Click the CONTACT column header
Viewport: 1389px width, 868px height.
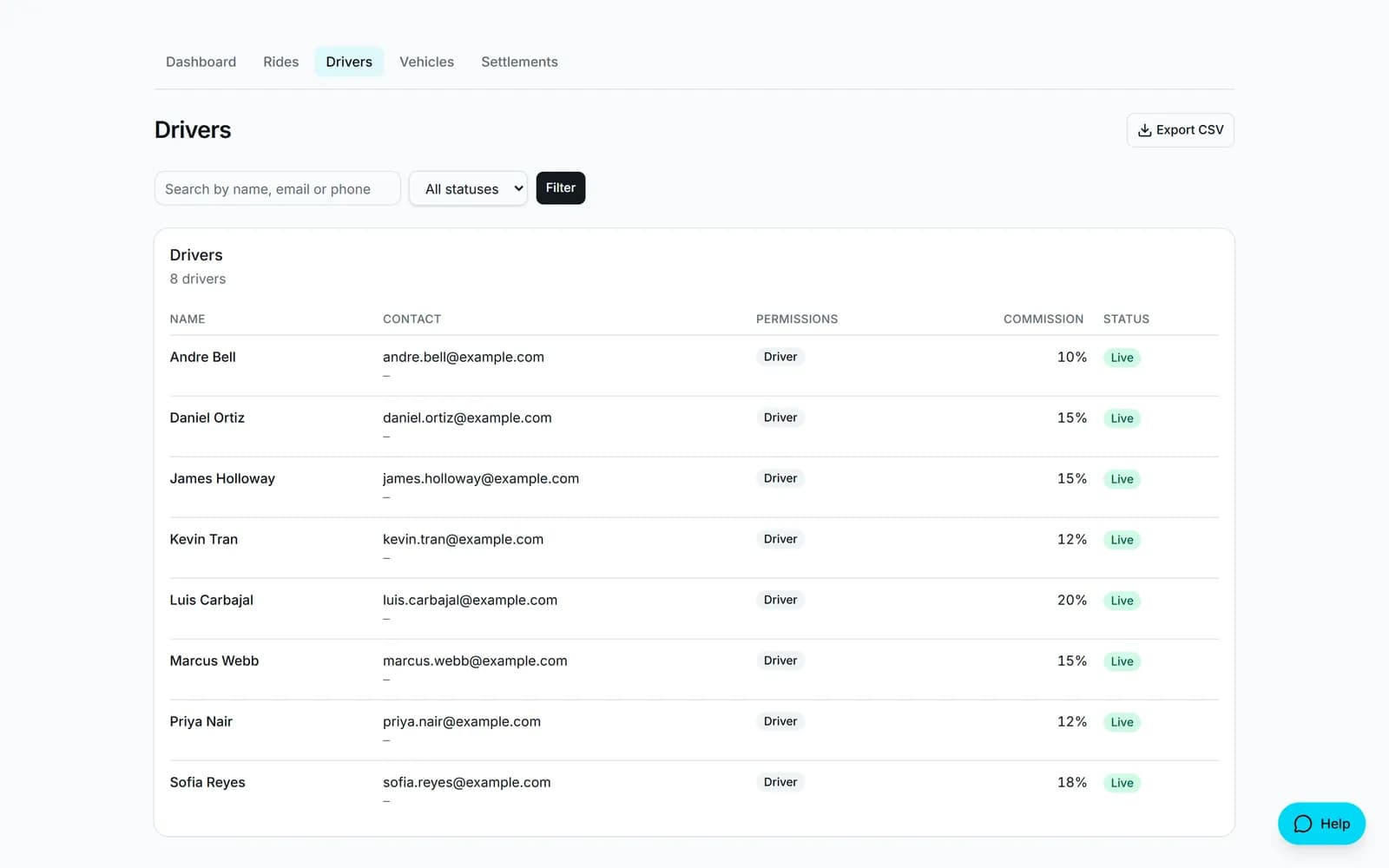point(411,319)
